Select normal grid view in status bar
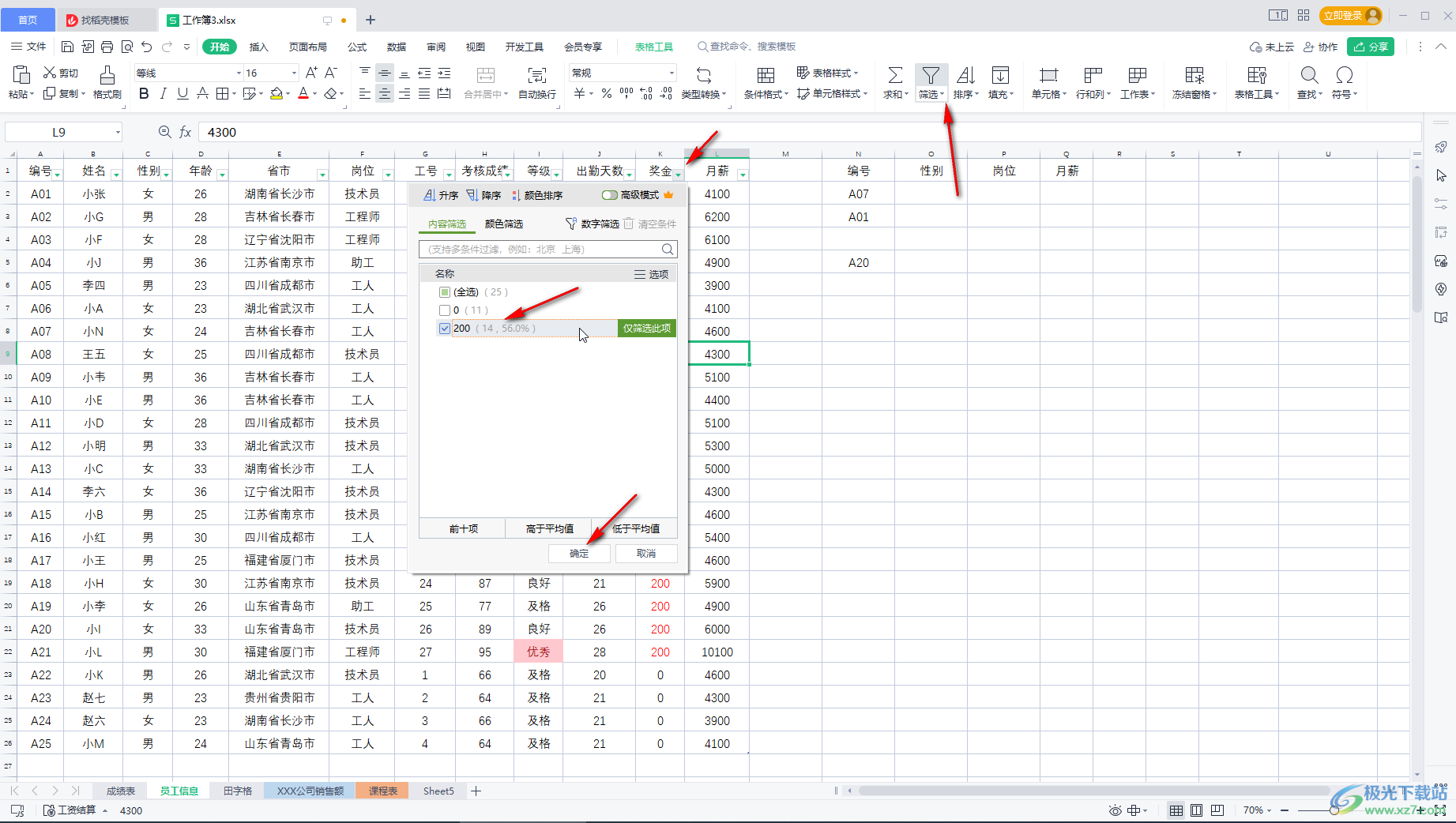This screenshot has height=823, width=1456. coord(1176,810)
